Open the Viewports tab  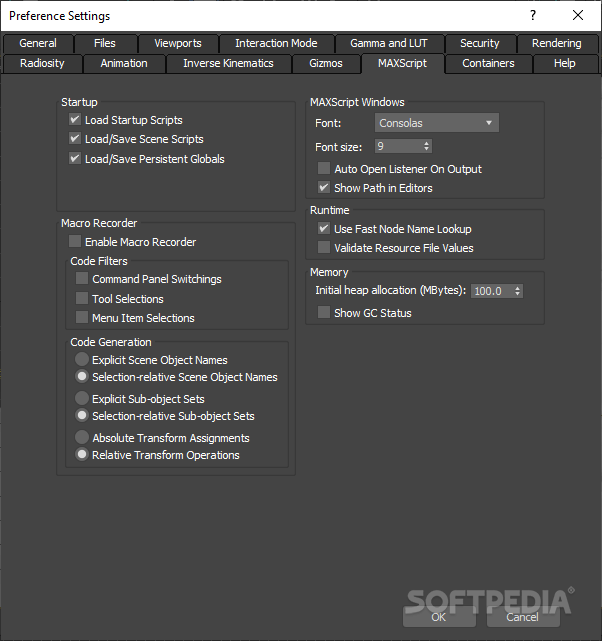(178, 43)
